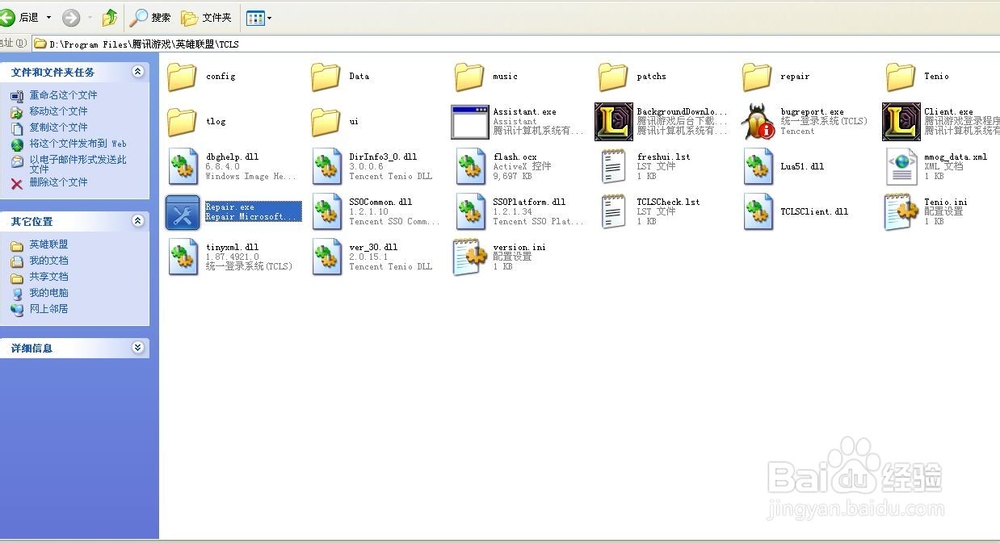
Task: Open 网上邻居 location link
Action: (x=48, y=309)
